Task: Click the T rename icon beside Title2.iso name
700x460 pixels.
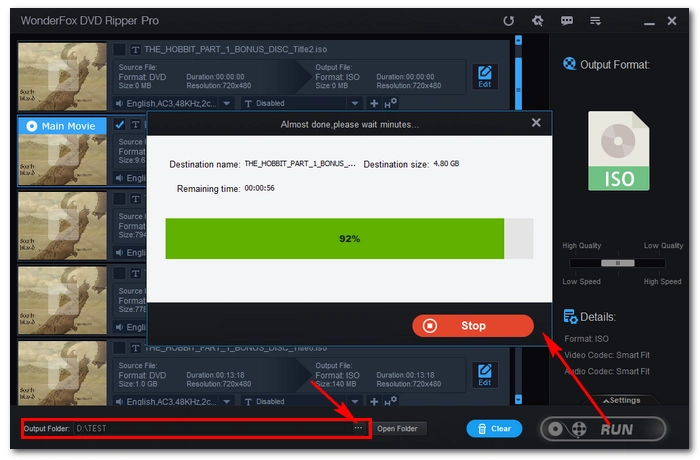Action: tap(135, 49)
